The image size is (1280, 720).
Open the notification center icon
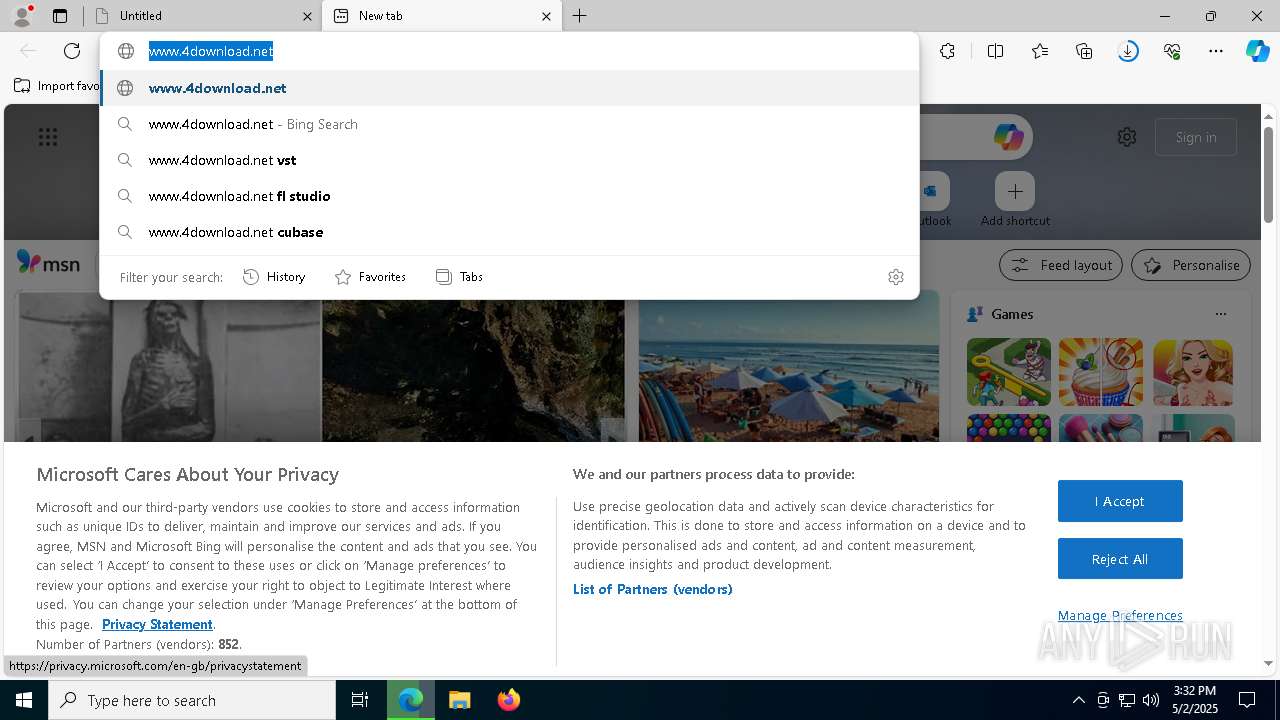[x=1247, y=700]
